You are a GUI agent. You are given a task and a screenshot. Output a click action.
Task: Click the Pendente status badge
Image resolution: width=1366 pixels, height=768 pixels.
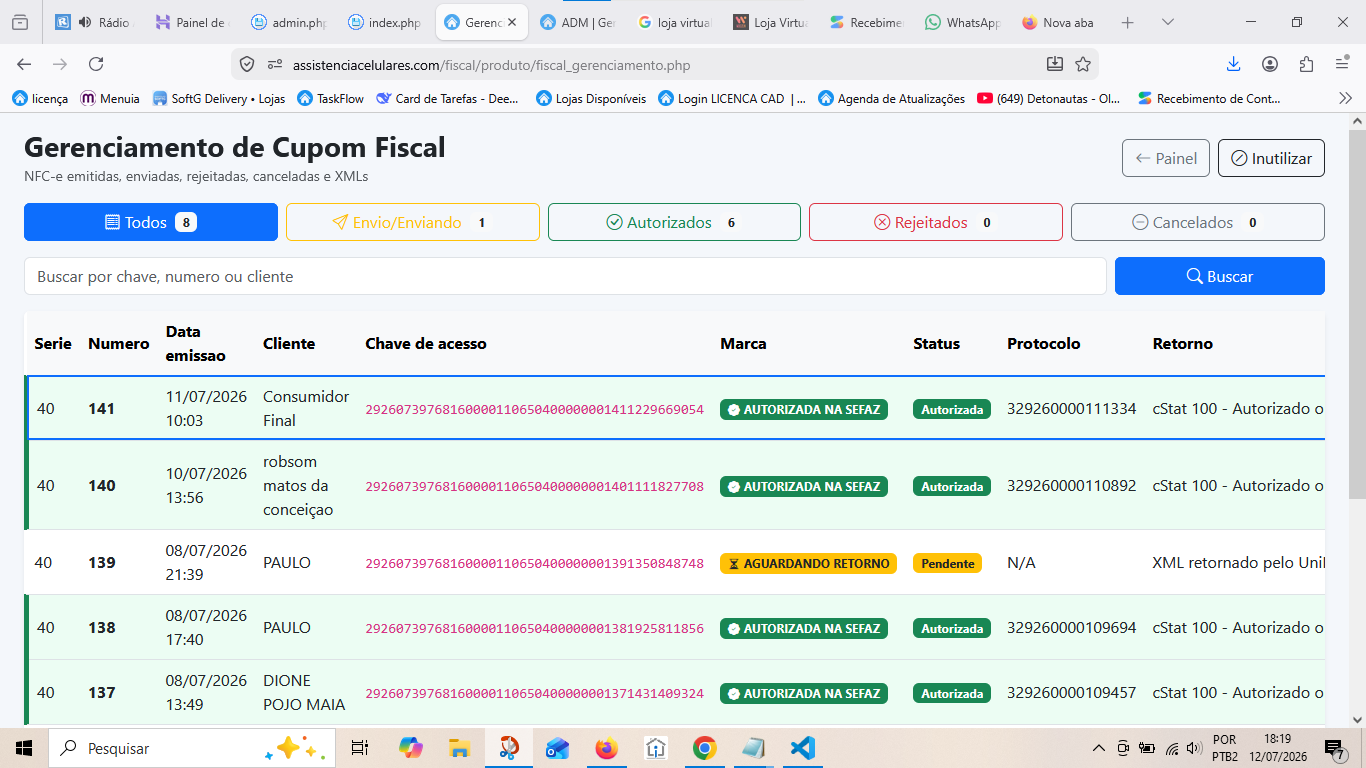(x=947, y=563)
